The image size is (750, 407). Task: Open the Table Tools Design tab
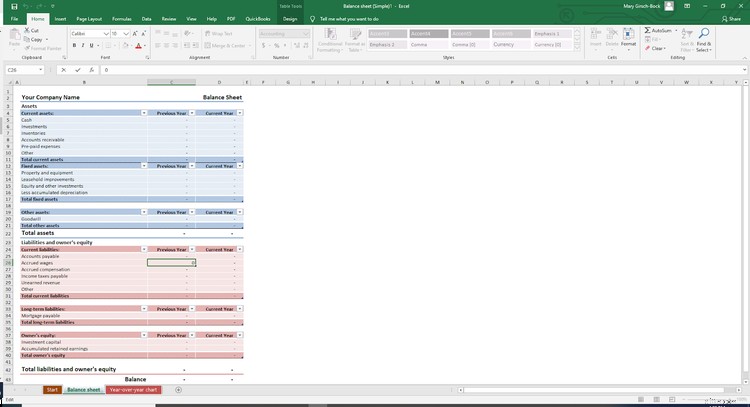pyautogui.click(x=290, y=19)
